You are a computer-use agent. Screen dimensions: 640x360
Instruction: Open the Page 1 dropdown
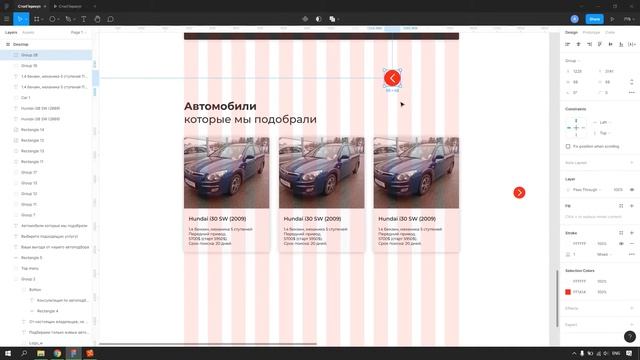click(78, 32)
